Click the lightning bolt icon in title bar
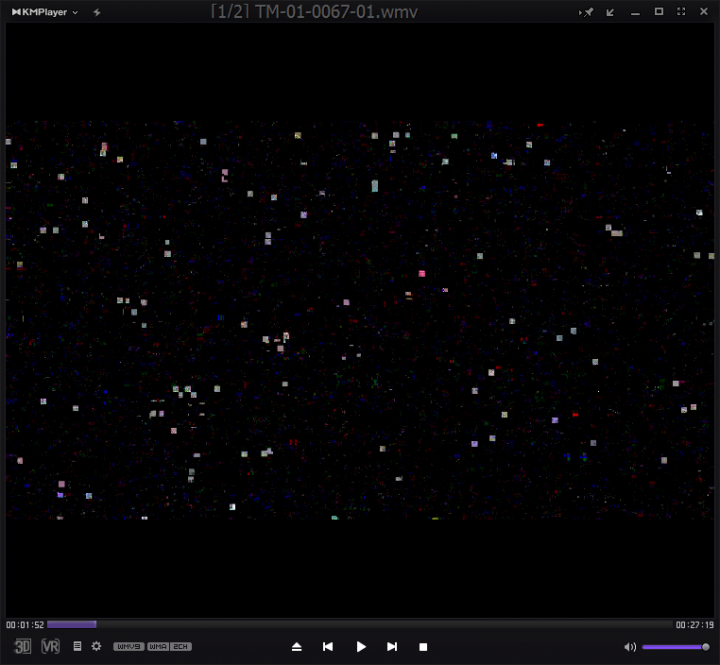The image size is (720, 665). click(x=97, y=12)
